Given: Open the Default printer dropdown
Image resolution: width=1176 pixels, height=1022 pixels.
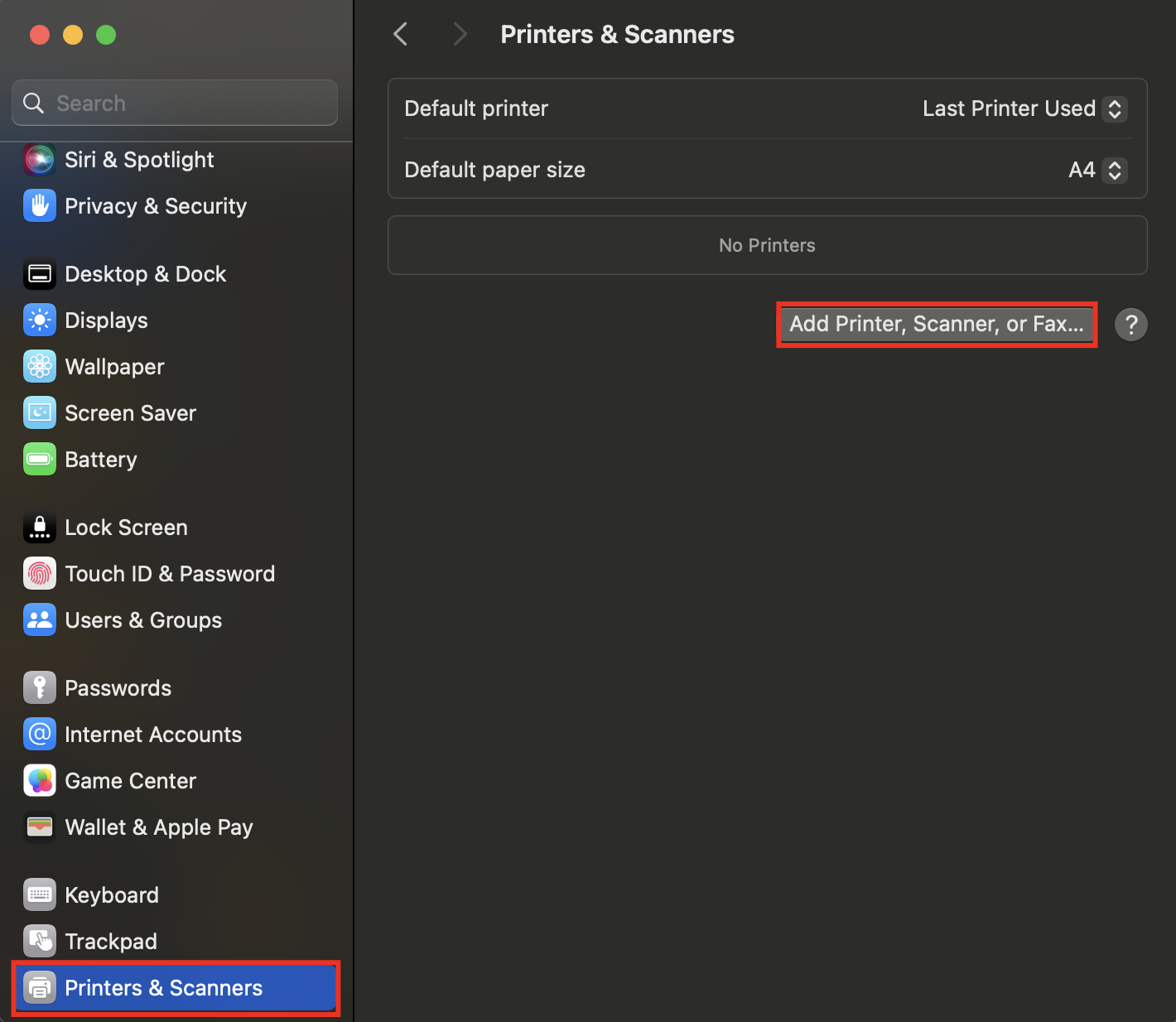Looking at the screenshot, I should pyautogui.click(x=1024, y=109).
